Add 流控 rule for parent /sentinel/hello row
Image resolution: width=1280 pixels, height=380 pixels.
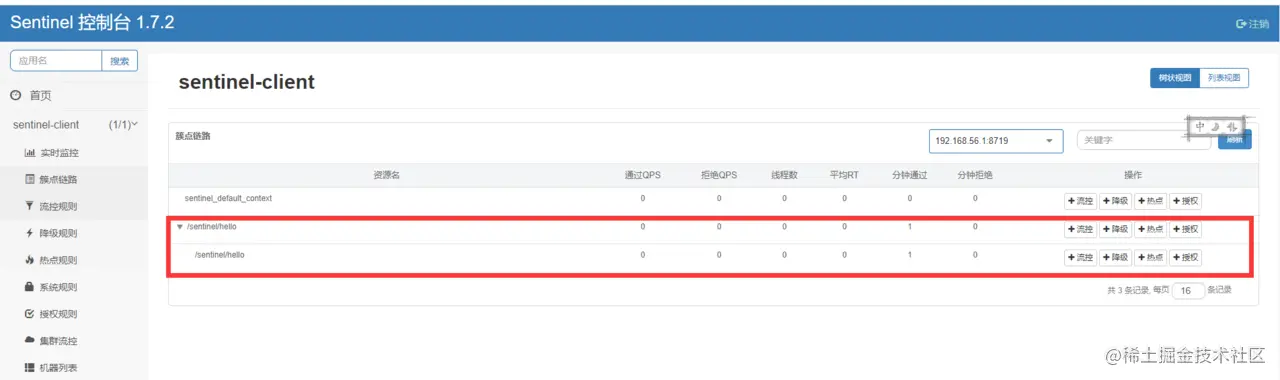tap(1080, 229)
